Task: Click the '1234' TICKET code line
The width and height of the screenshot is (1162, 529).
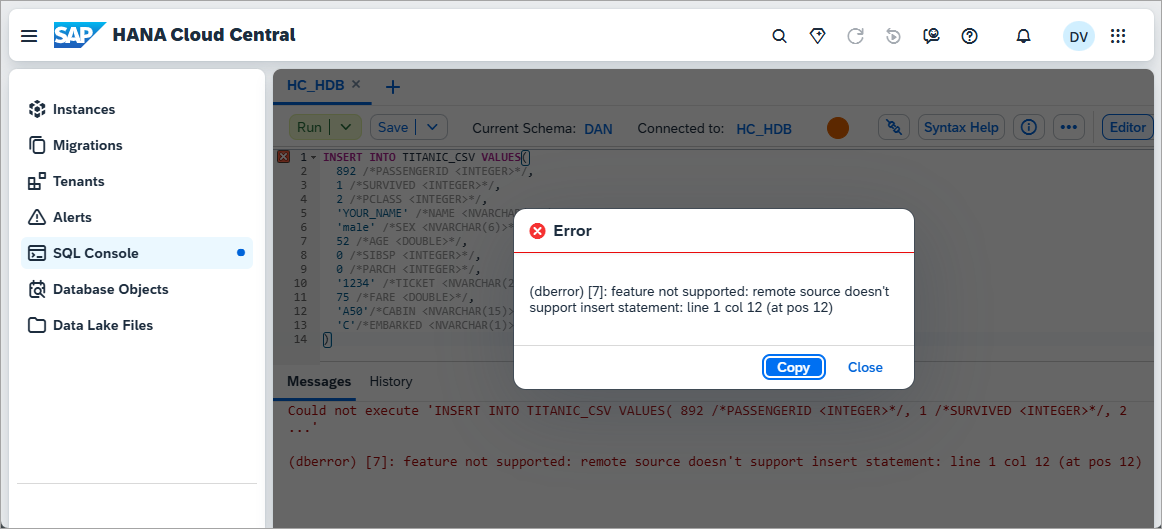Action: 424,283
